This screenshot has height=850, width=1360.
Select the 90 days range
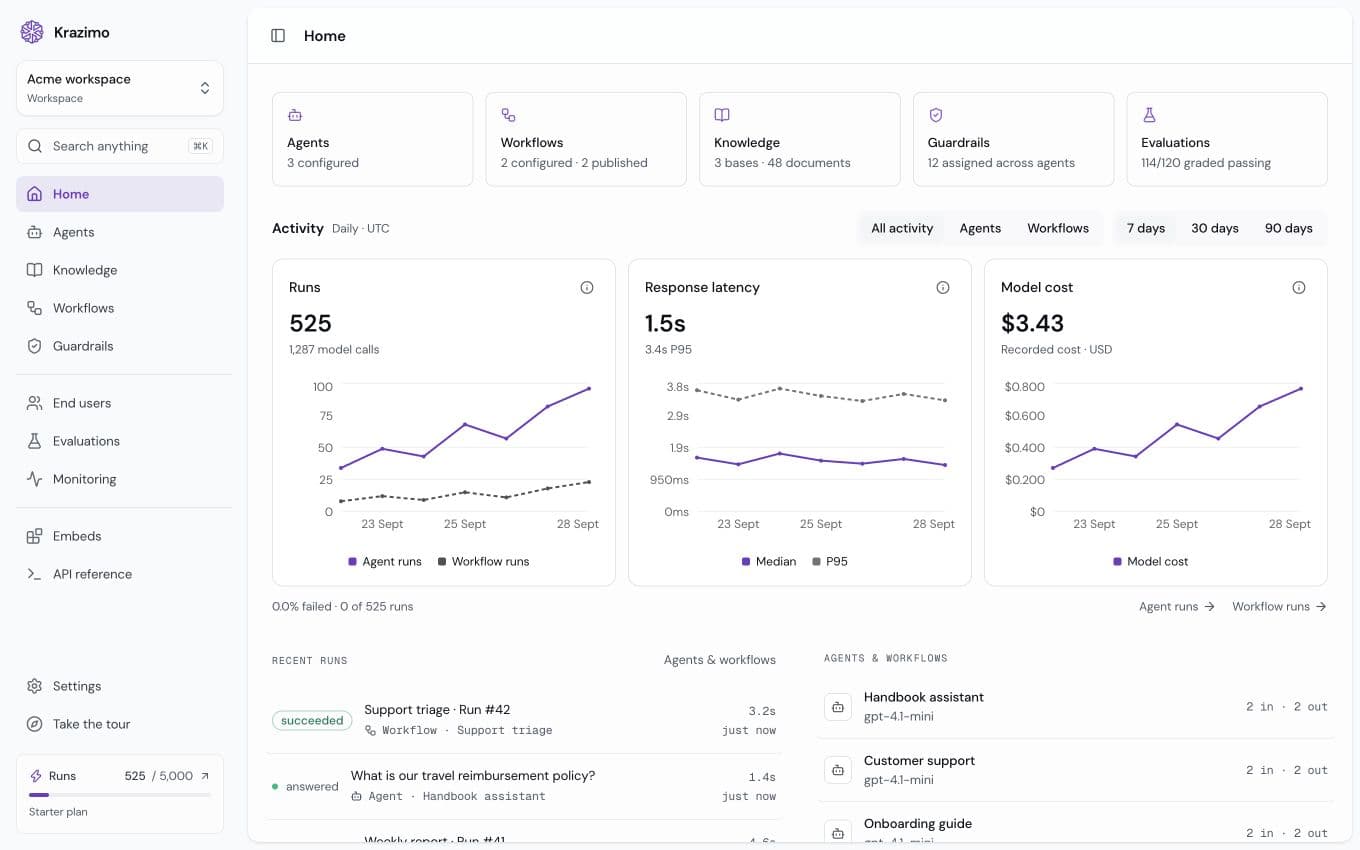(1289, 228)
